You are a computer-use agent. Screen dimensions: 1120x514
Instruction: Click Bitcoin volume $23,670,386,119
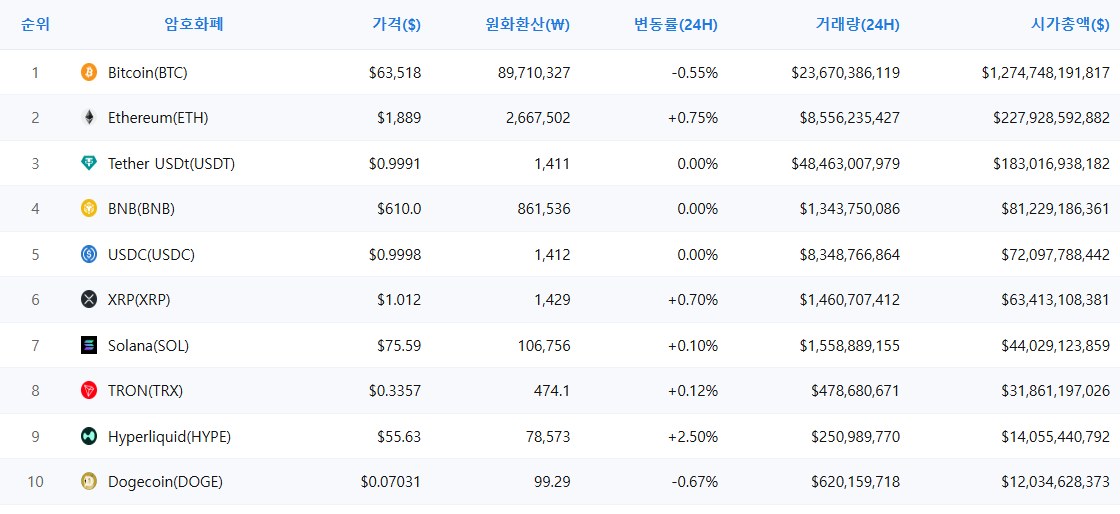[846, 73]
